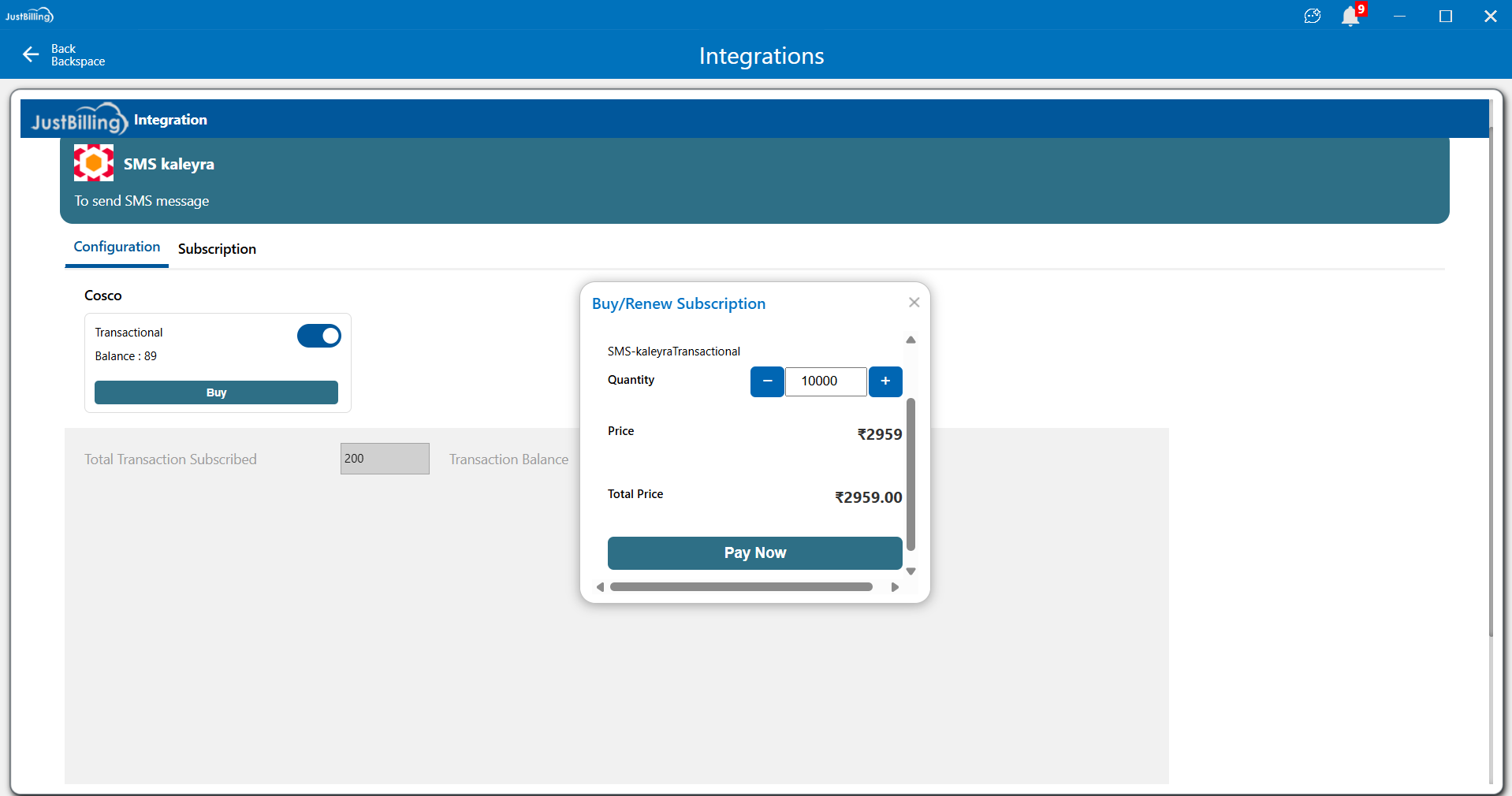Decrease quantity with minus button
Image resolution: width=1512 pixels, height=796 pixels.
767,381
